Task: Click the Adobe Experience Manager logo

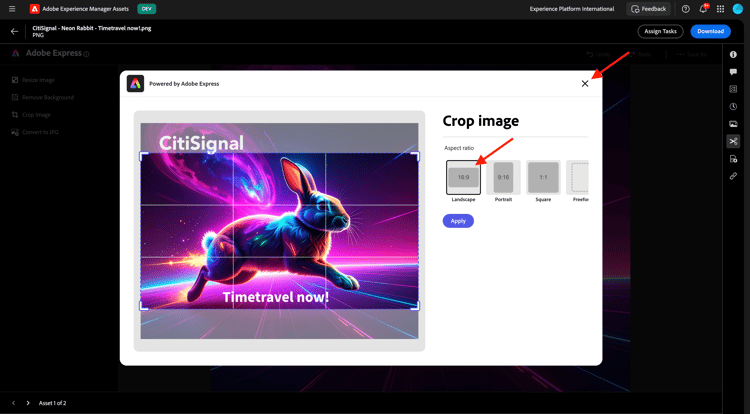Action: (34, 9)
